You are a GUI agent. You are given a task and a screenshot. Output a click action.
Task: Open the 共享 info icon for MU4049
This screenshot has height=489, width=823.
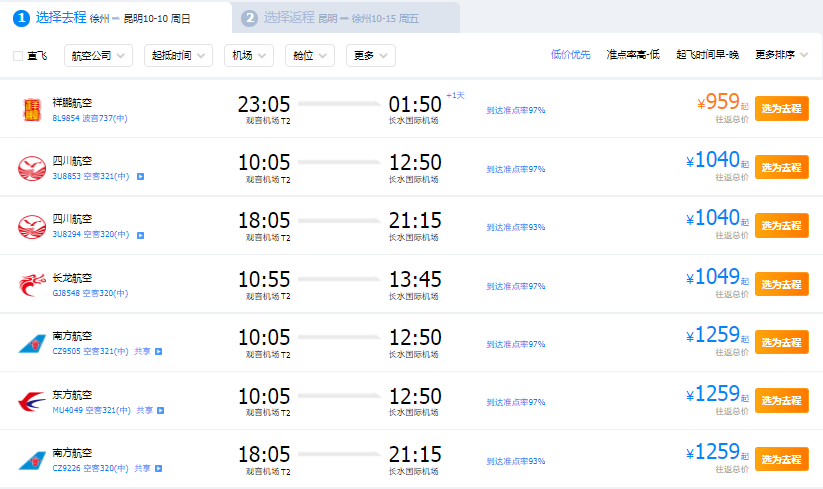tap(161, 410)
